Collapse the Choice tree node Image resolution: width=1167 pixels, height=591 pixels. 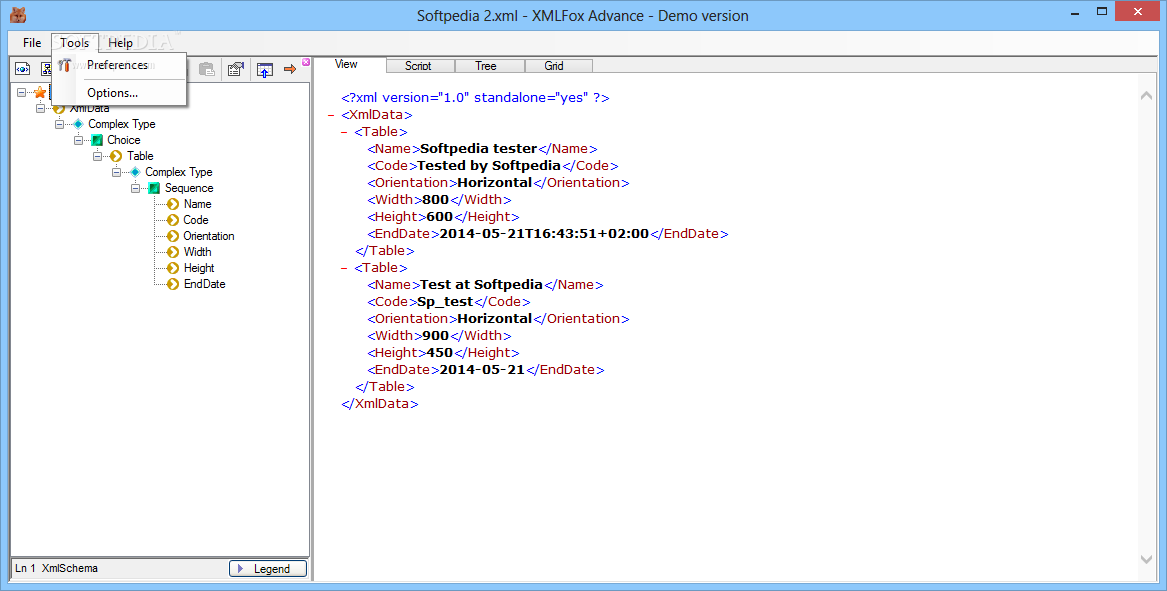tap(79, 140)
